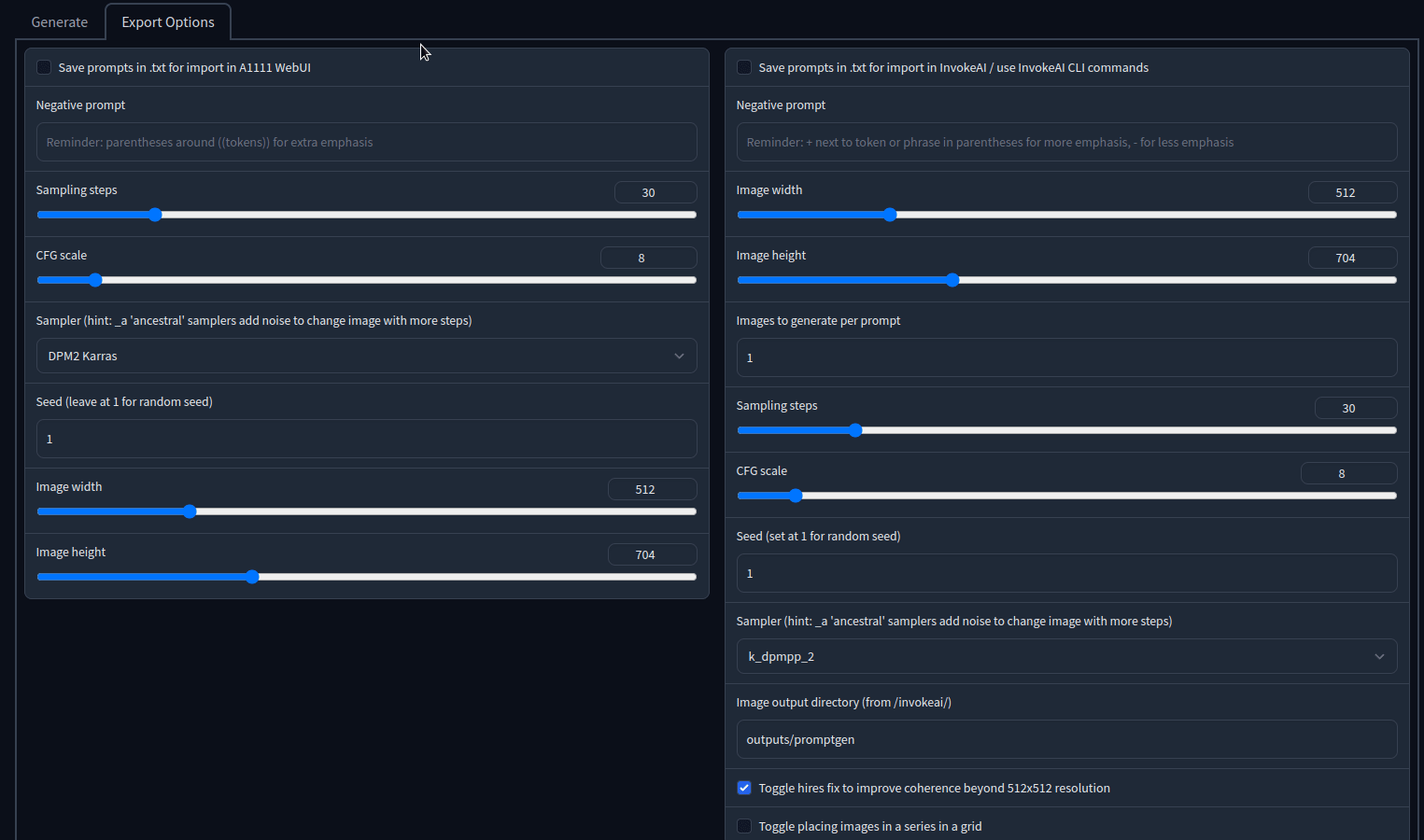Click the A1111 negative prompt field

(366, 142)
